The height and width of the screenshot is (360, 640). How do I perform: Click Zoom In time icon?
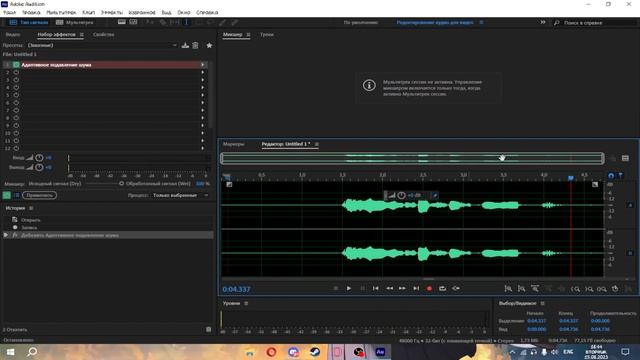tap(535, 289)
